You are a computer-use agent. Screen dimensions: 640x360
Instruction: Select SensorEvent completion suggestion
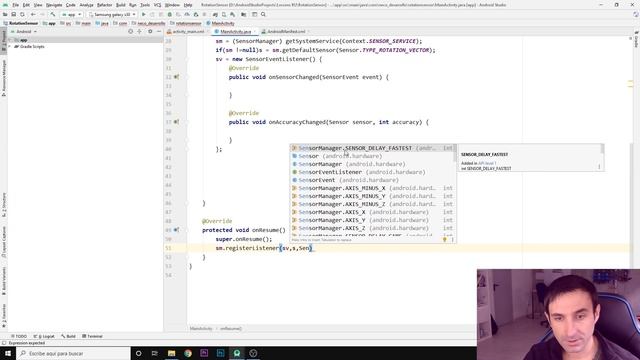click(372, 180)
